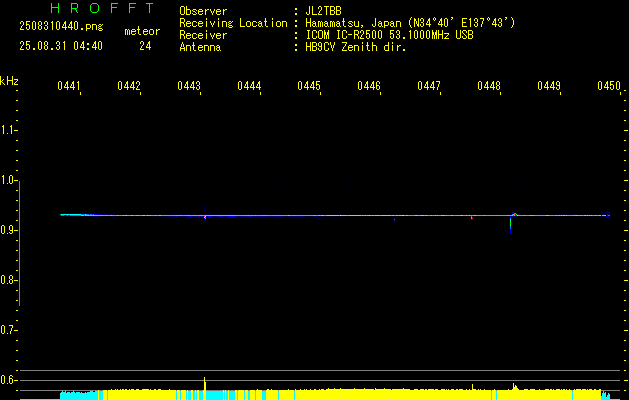Viewport: 629px width, 400px height.
Task: Click the 1.1 kHz axis label
Action: [x=8, y=130]
